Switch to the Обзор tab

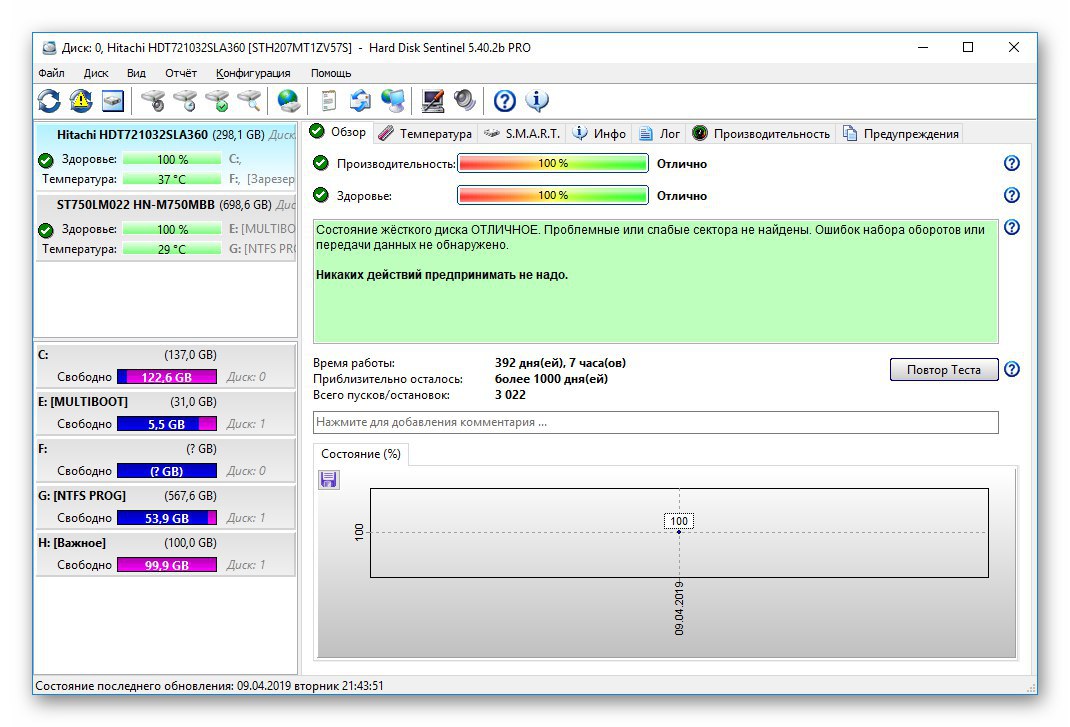(338, 132)
